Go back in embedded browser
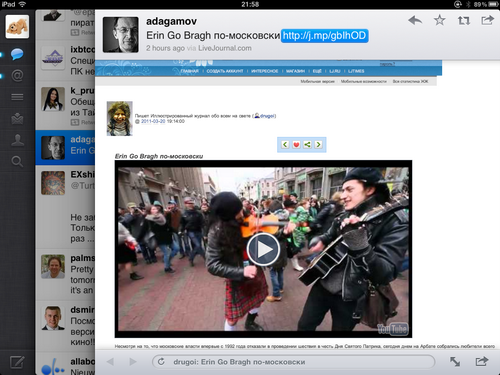 click(110, 362)
